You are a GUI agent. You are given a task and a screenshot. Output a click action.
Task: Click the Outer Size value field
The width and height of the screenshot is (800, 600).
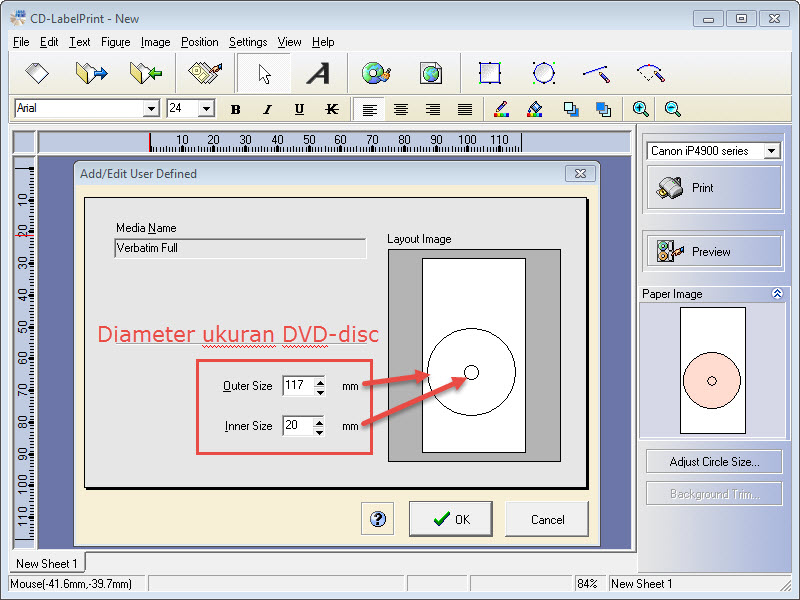(298, 386)
